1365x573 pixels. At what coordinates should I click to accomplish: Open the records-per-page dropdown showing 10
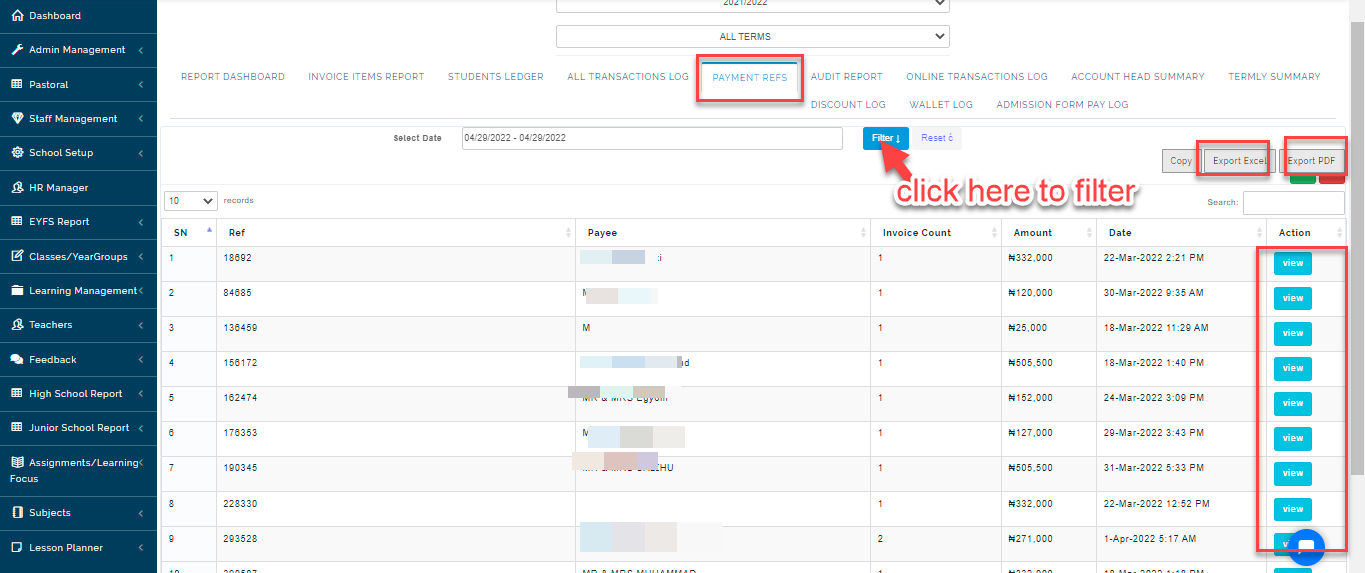coord(190,201)
